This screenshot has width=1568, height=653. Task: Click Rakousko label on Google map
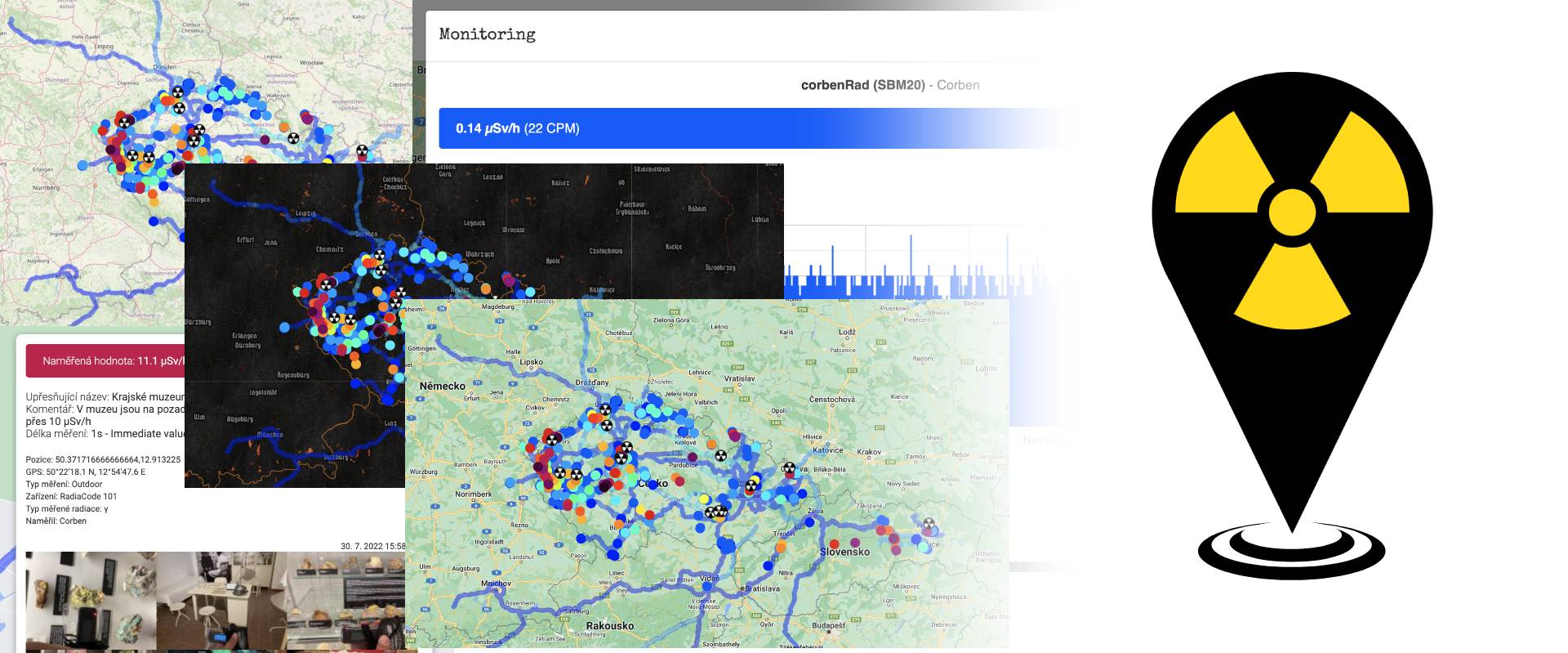[610, 626]
